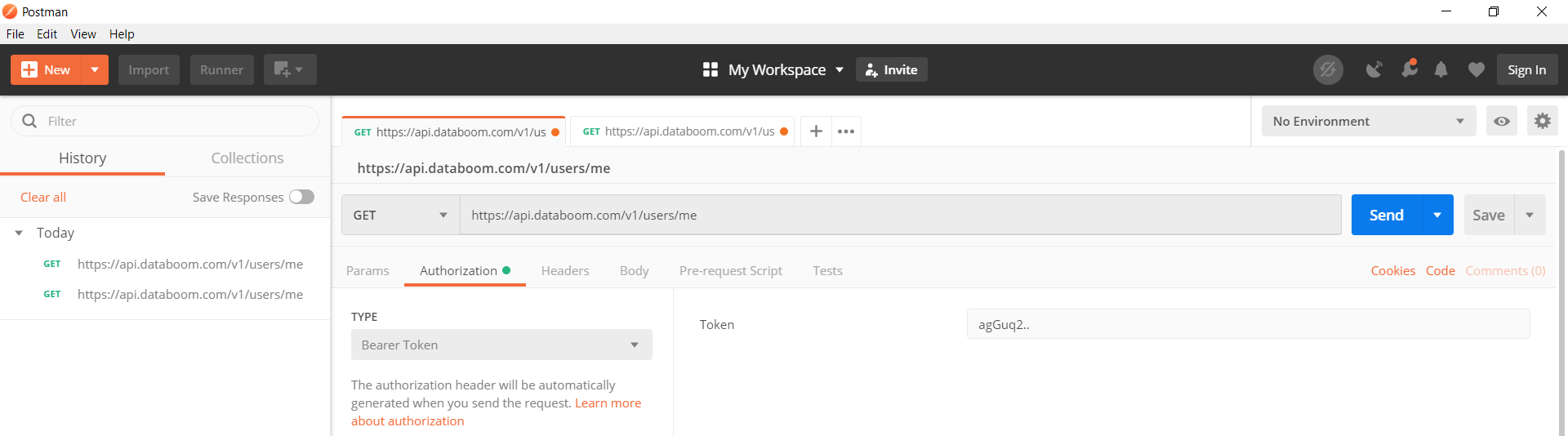Screen dimensions: 1568x436
Task: Click the new window icon button
Action: 289,70
